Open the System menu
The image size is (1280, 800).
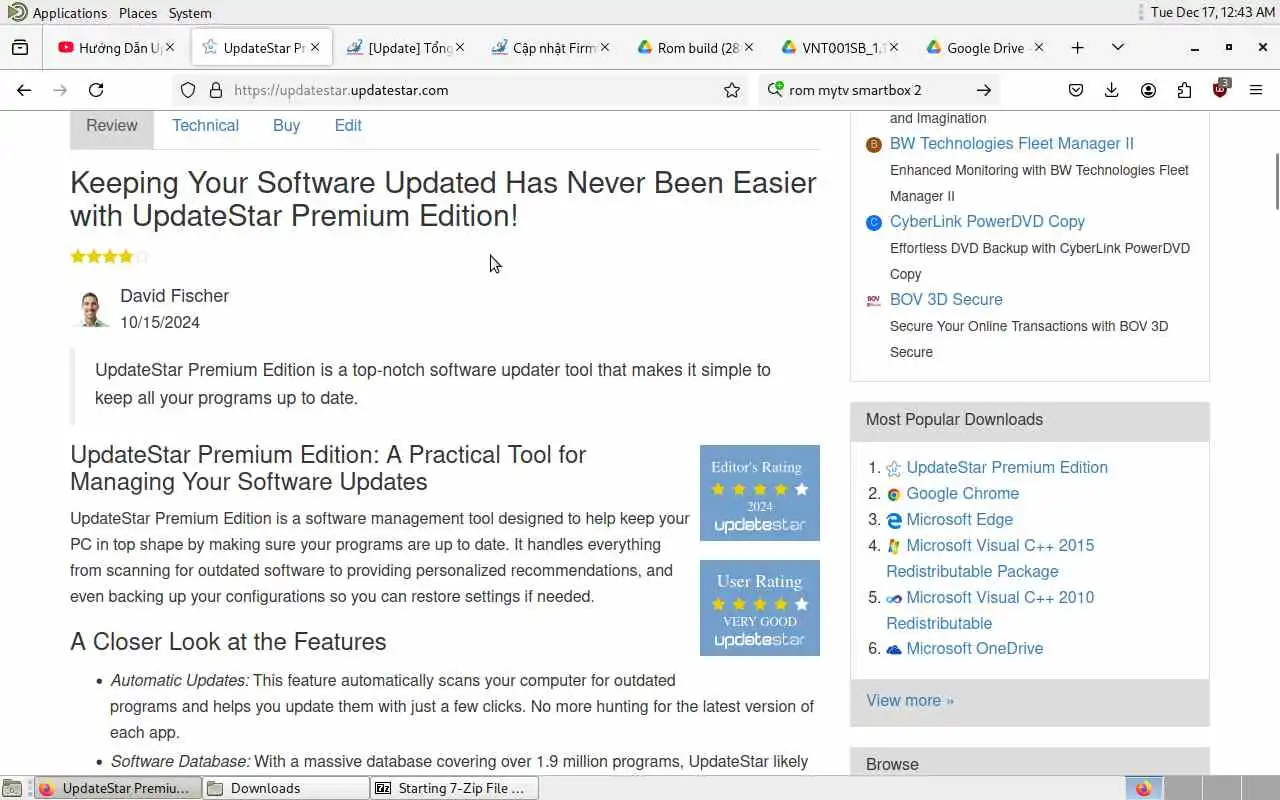[190, 13]
